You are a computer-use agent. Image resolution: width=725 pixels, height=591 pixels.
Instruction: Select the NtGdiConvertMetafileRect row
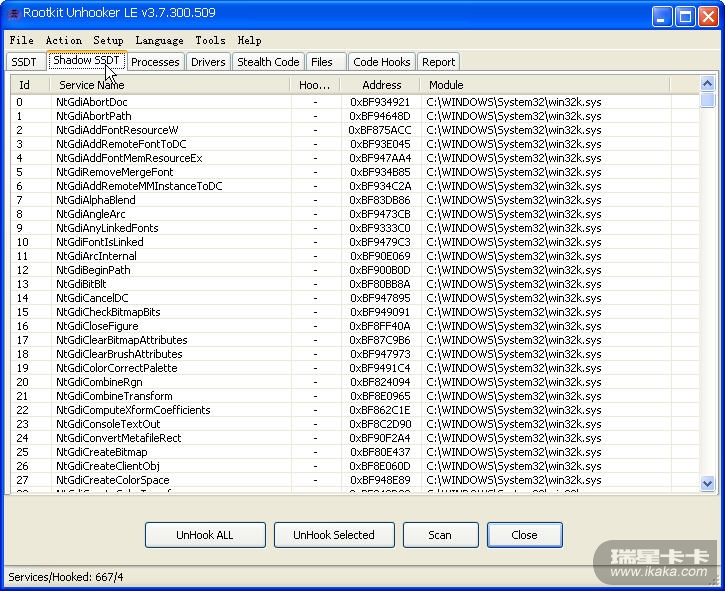pyautogui.click(x=355, y=438)
